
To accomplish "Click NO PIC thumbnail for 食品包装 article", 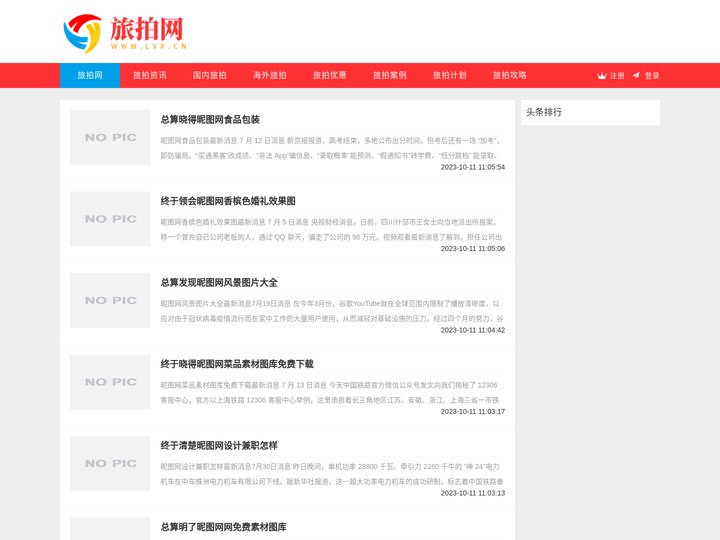I will 110,137.
